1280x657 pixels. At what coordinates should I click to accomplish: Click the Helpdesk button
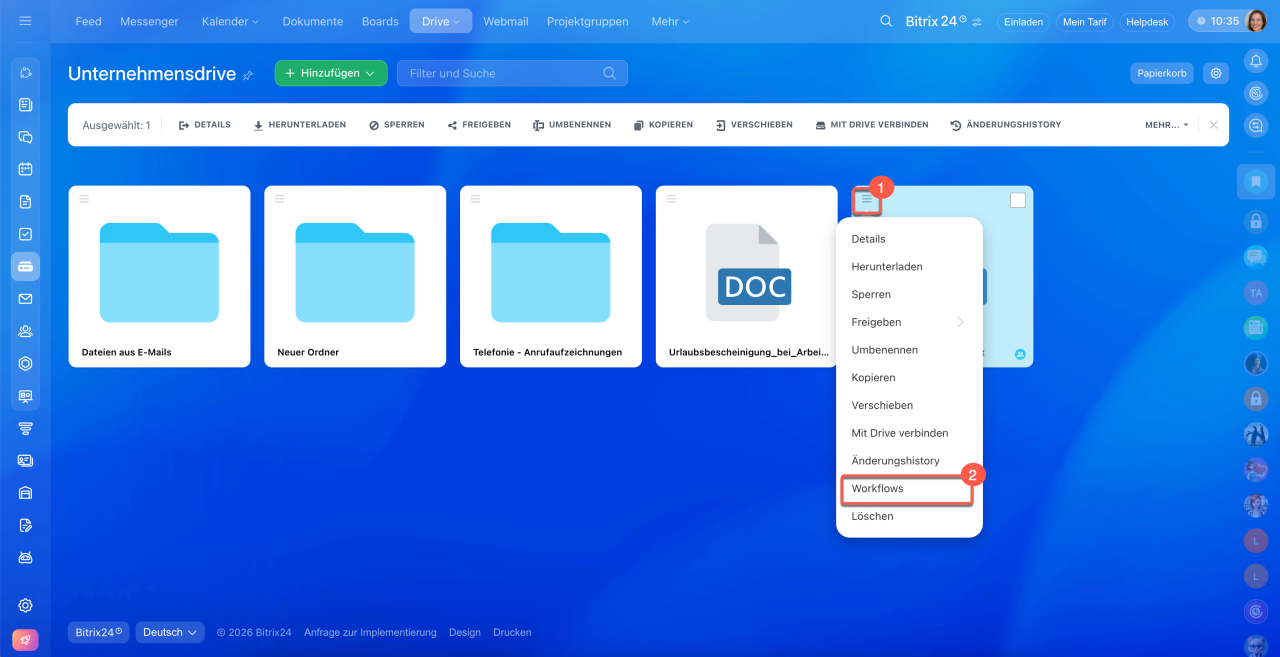click(x=1146, y=21)
